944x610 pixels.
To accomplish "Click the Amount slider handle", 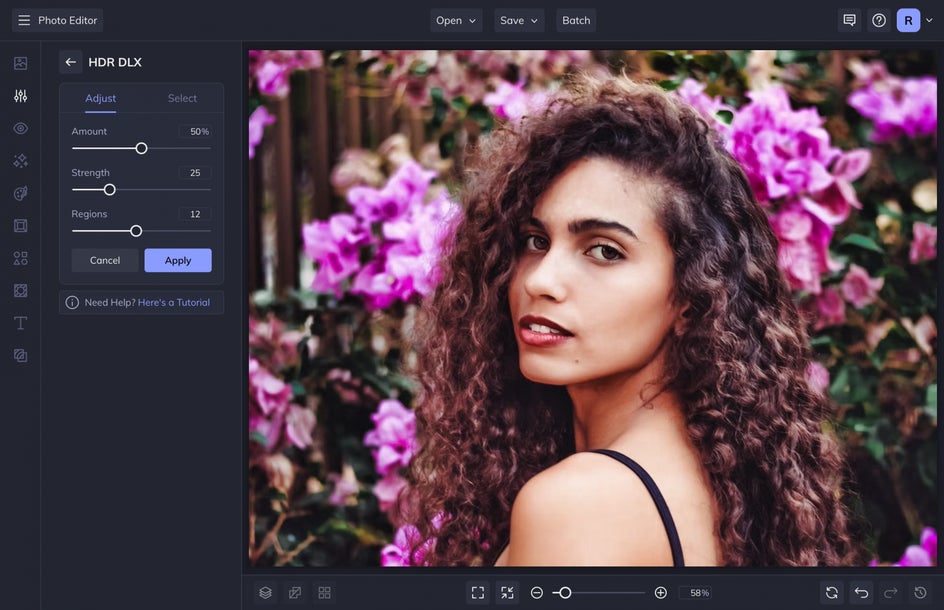I will coord(141,148).
